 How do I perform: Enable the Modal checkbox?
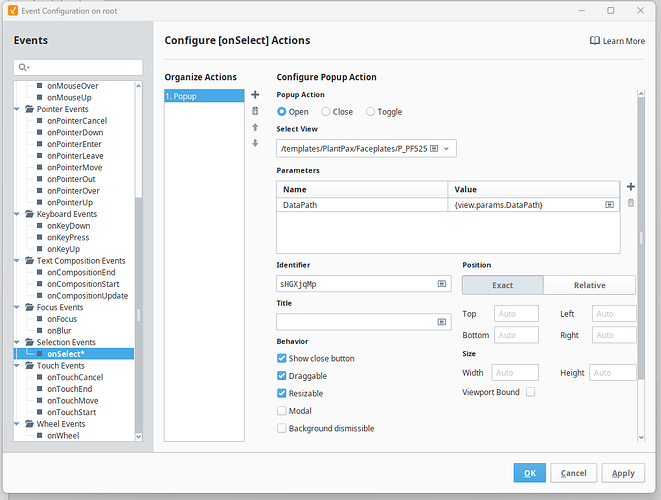[282, 411]
